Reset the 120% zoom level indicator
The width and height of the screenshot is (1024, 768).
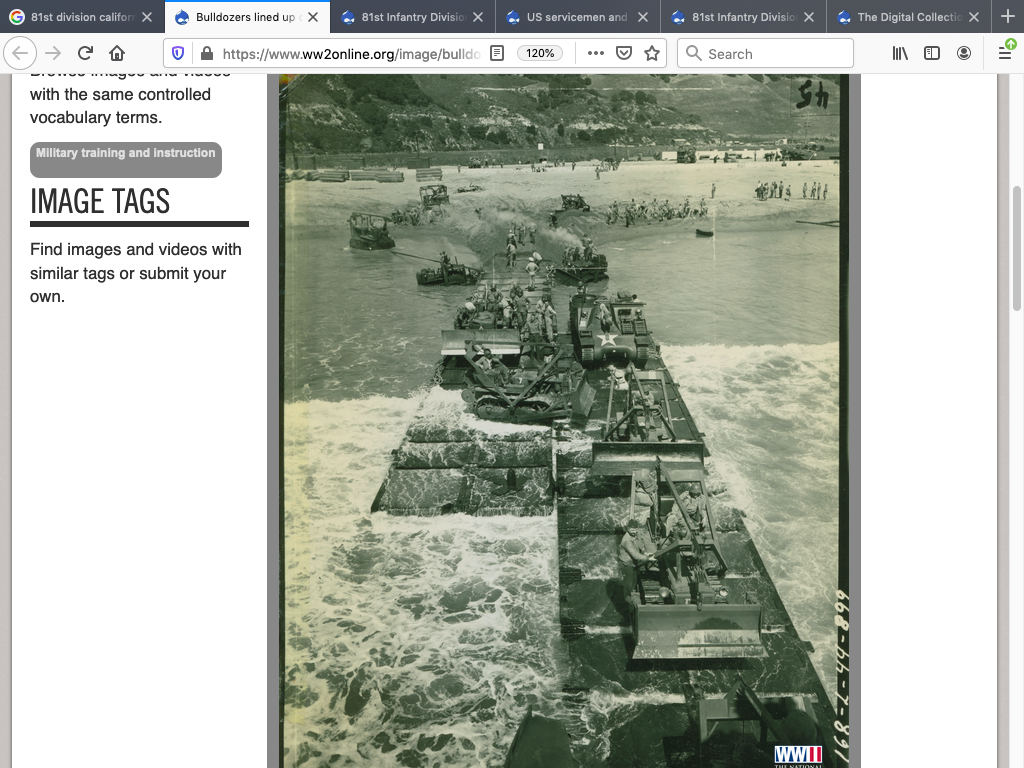point(540,54)
